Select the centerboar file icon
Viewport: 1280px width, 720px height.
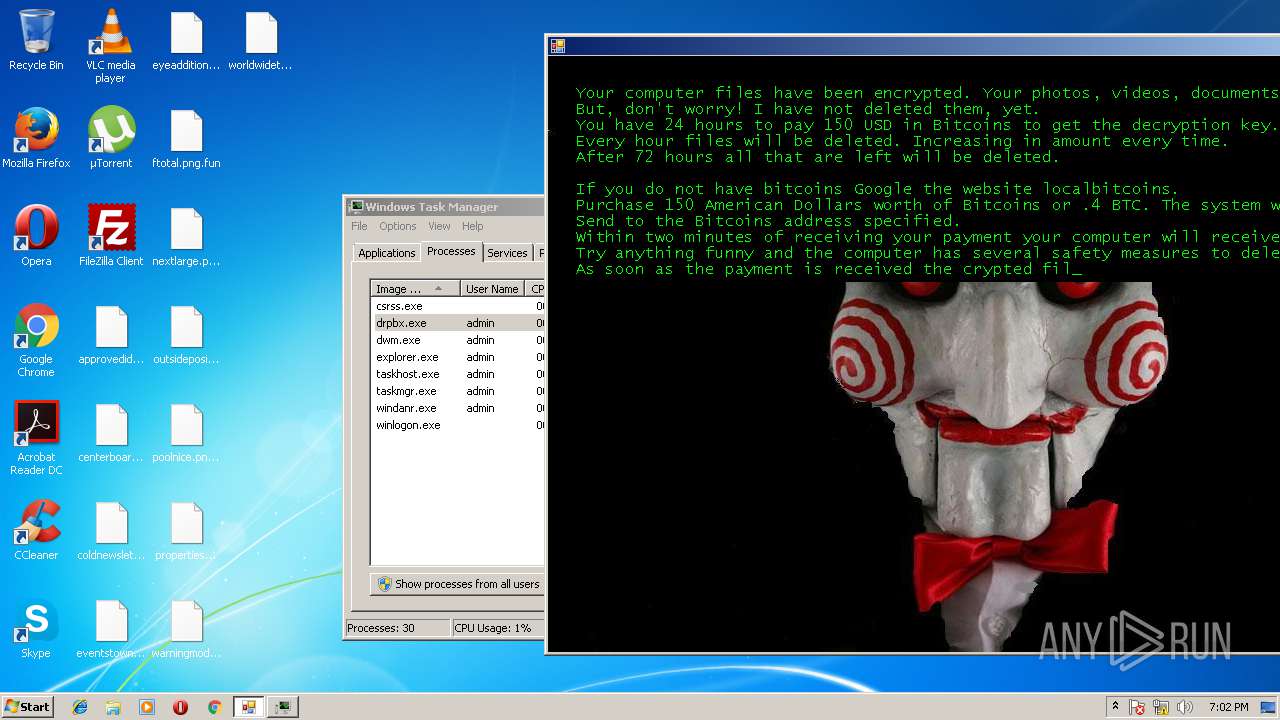click(111, 432)
